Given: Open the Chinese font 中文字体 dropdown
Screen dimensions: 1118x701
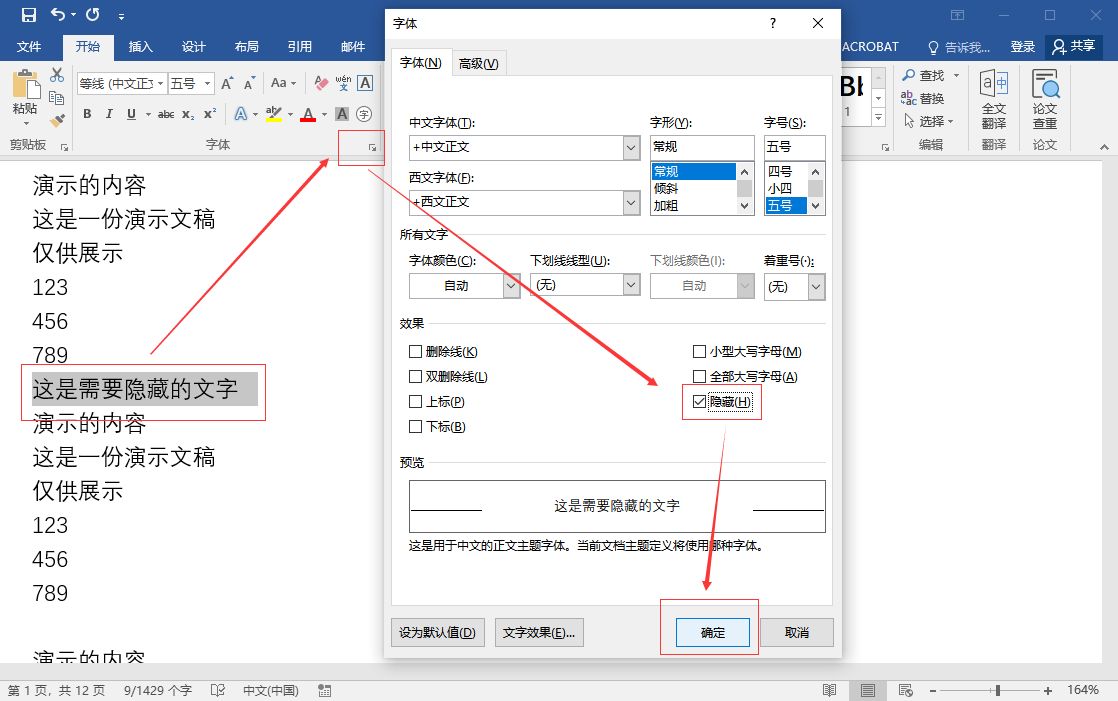Looking at the screenshot, I should tap(631, 148).
